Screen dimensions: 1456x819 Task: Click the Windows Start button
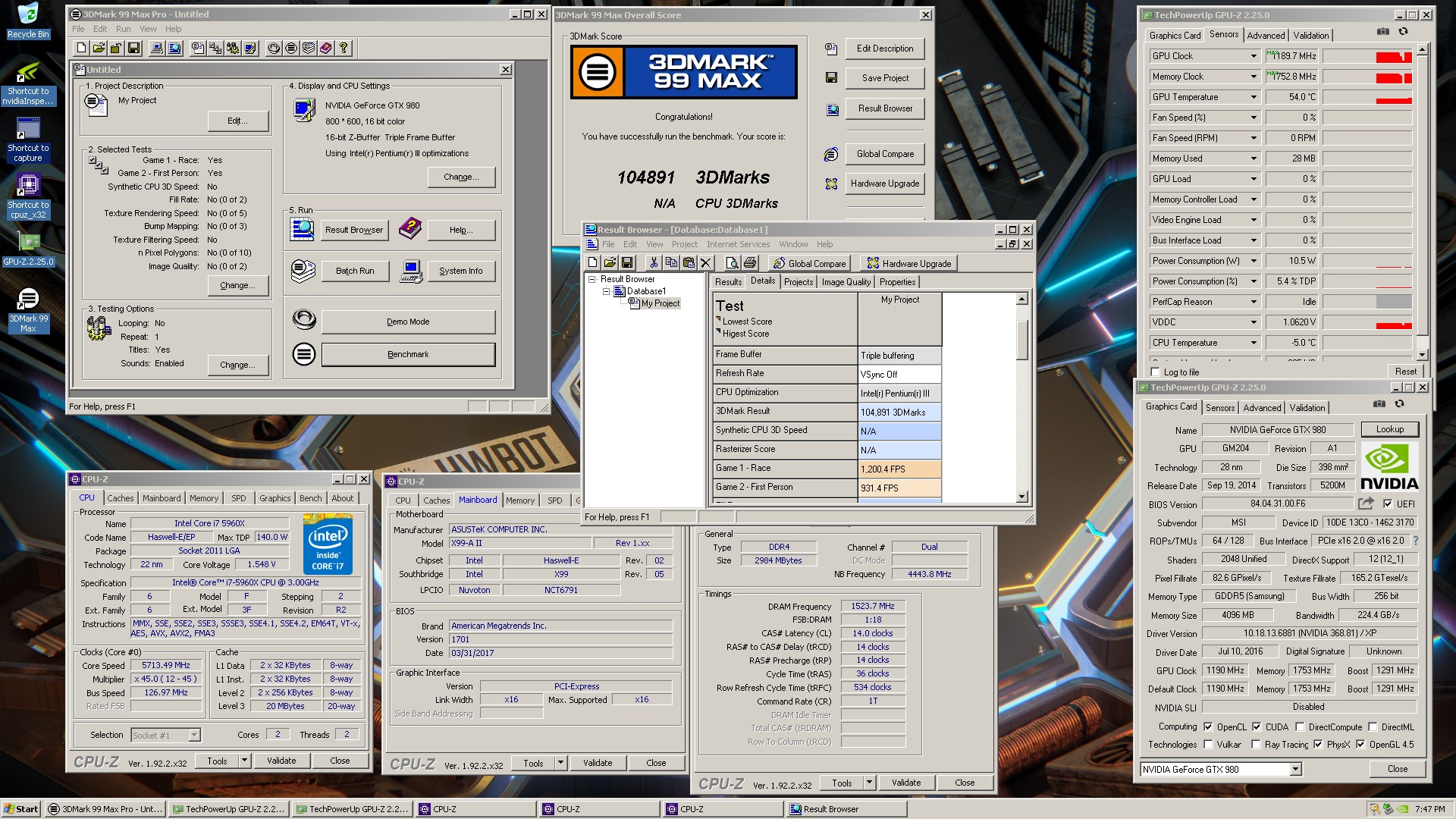pyautogui.click(x=21, y=809)
